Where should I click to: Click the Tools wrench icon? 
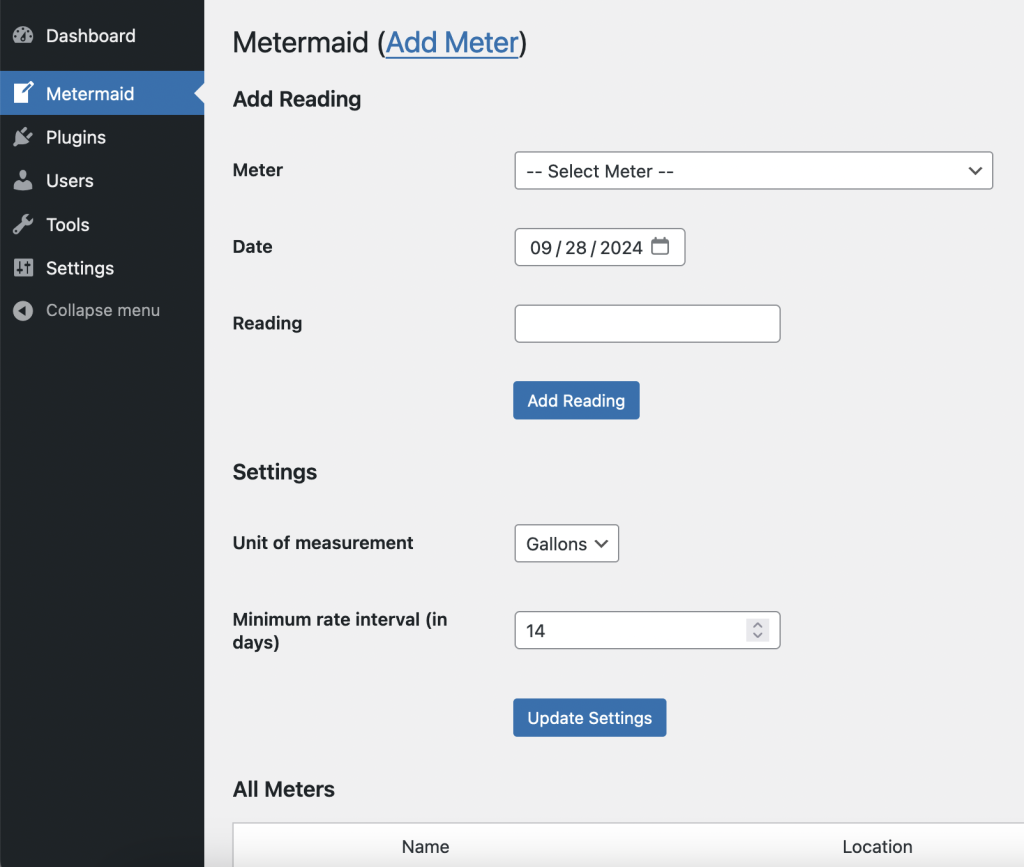pyautogui.click(x=23, y=225)
